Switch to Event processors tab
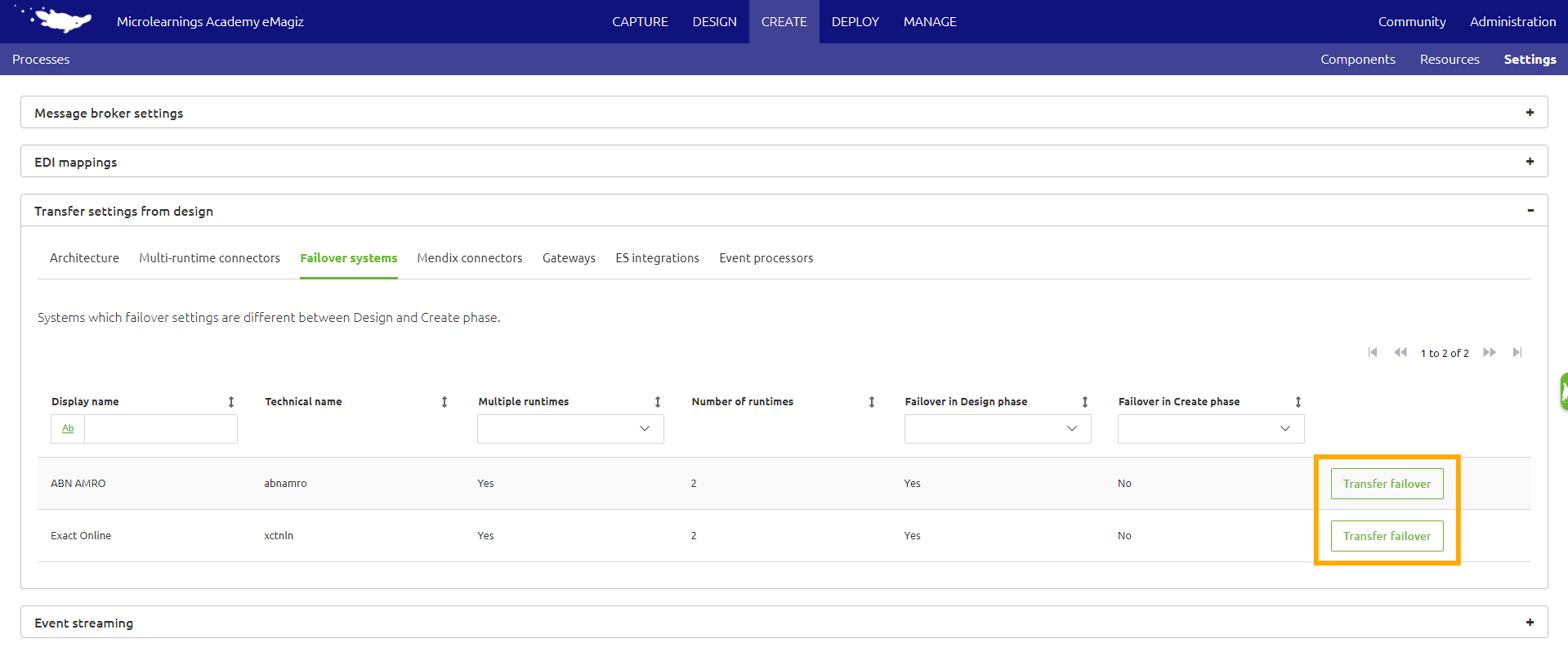1568x670 pixels. coord(766,258)
